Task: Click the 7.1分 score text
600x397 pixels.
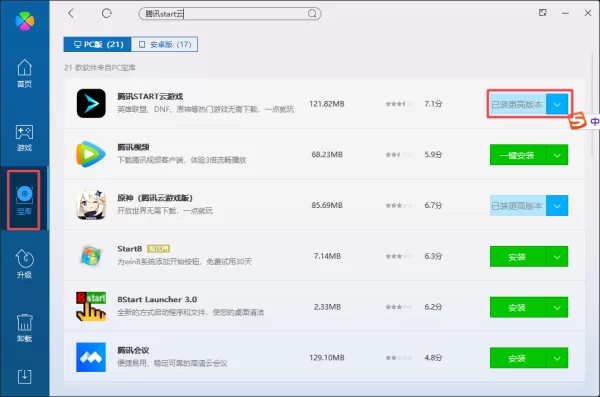Action: pyautogui.click(x=433, y=104)
